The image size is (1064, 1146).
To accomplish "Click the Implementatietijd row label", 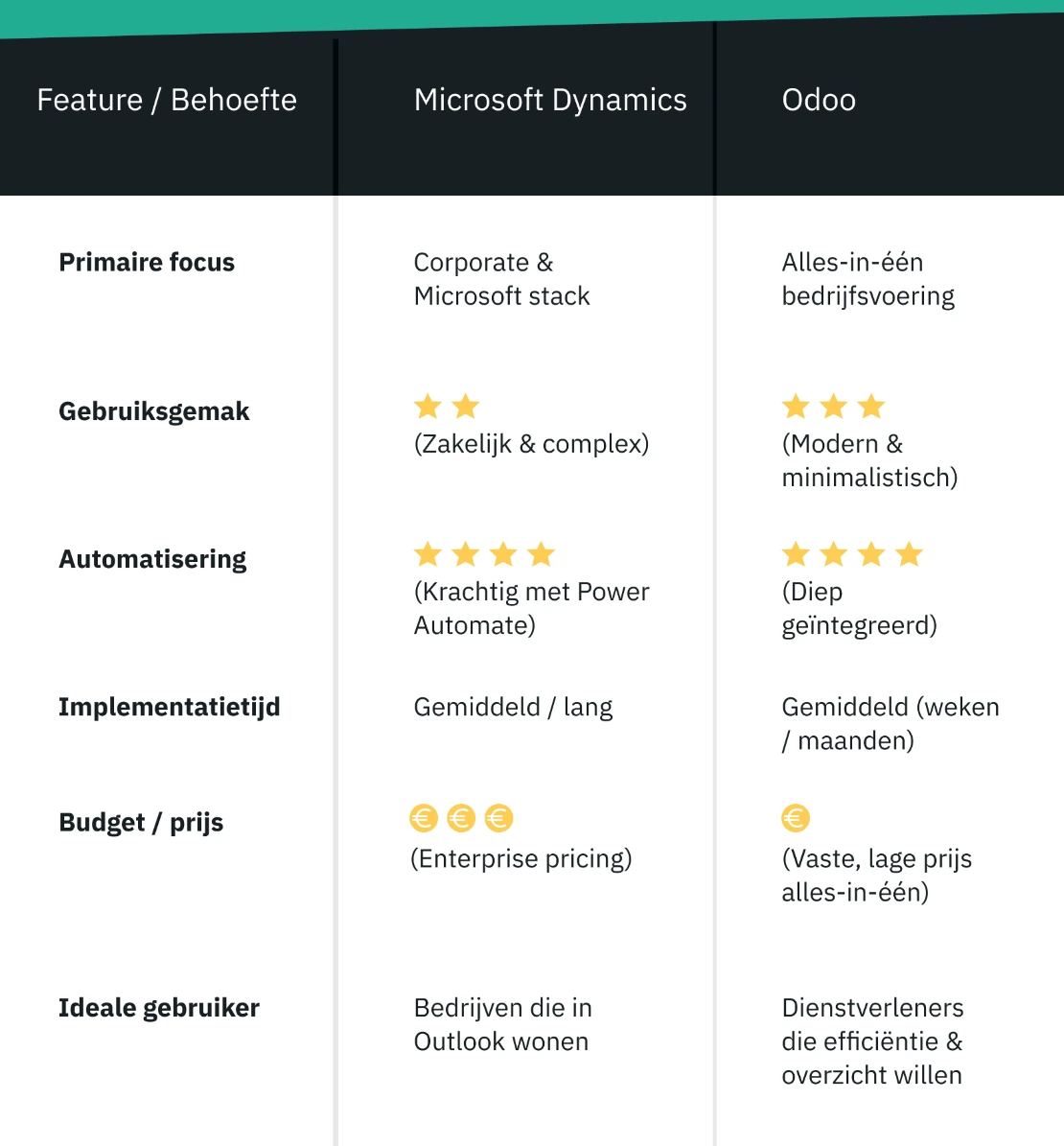I will [170, 707].
